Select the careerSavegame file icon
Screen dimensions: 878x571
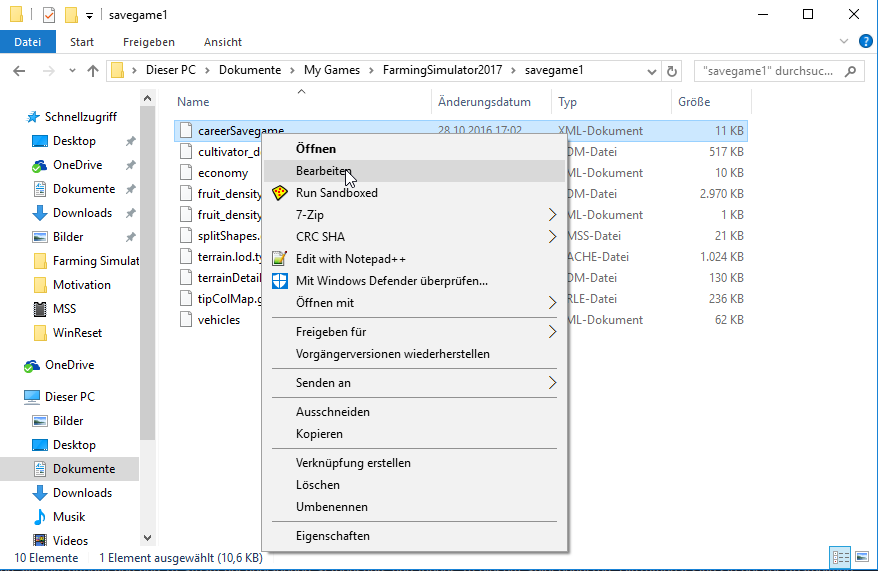(x=186, y=131)
